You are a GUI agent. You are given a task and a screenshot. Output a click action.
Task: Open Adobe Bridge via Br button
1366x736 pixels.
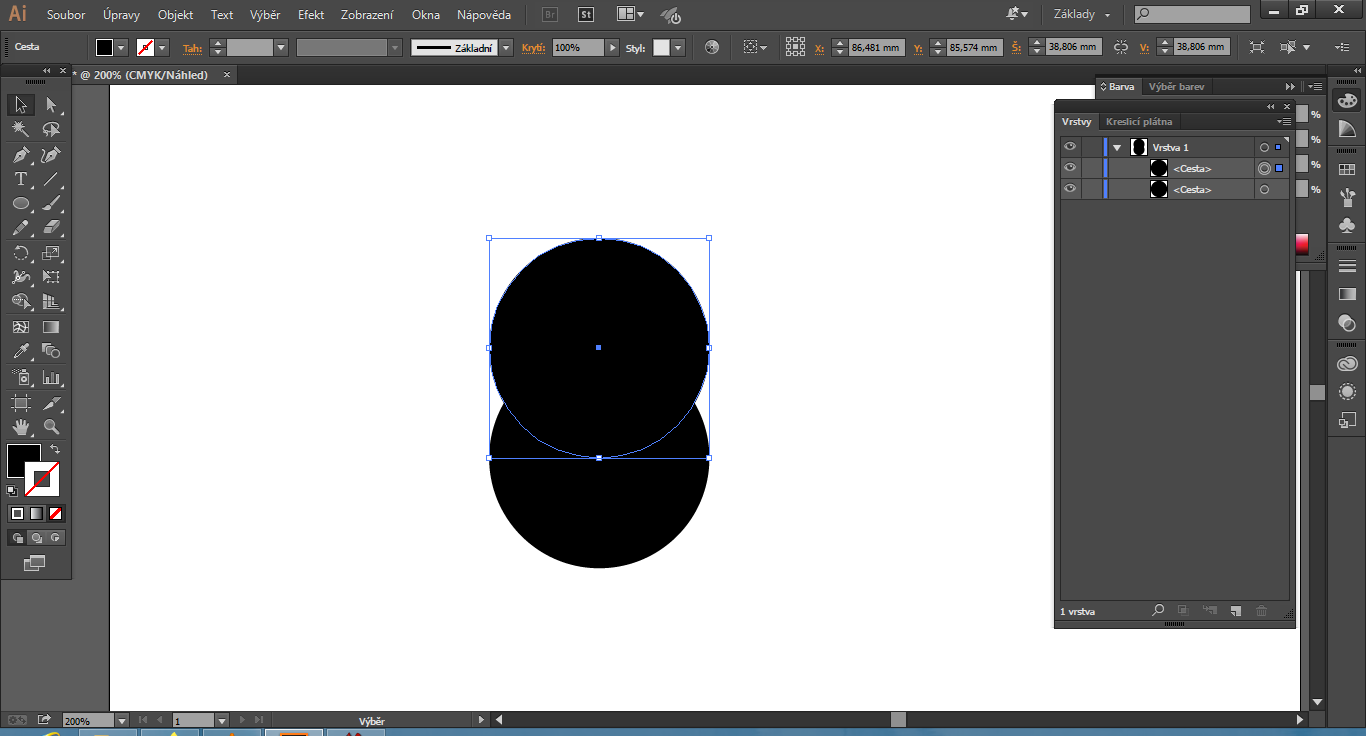[548, 15]
